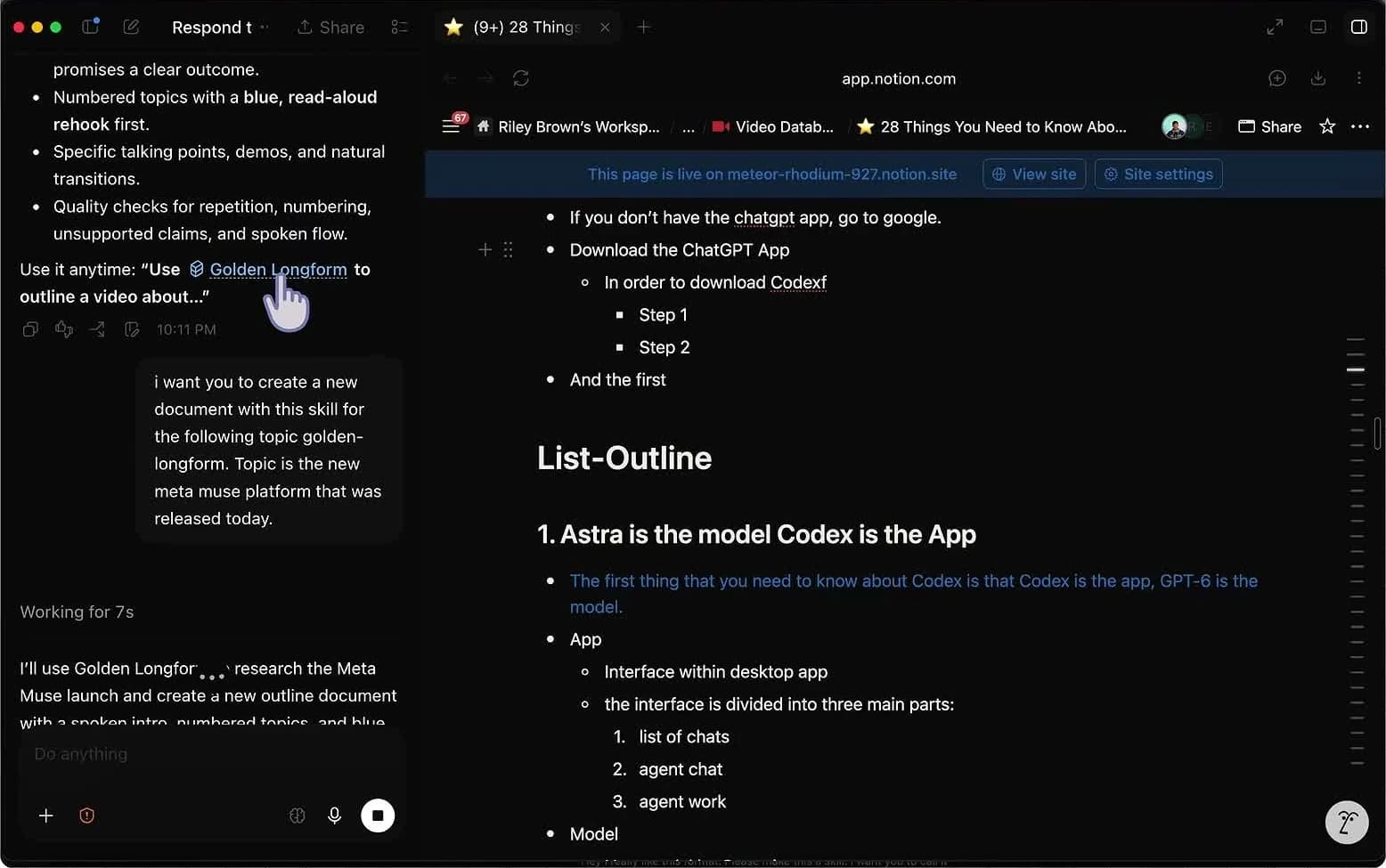The image size is (1386, 868).
Task: Click the red shield icon in the composer
Action: (x=87, y=815)
